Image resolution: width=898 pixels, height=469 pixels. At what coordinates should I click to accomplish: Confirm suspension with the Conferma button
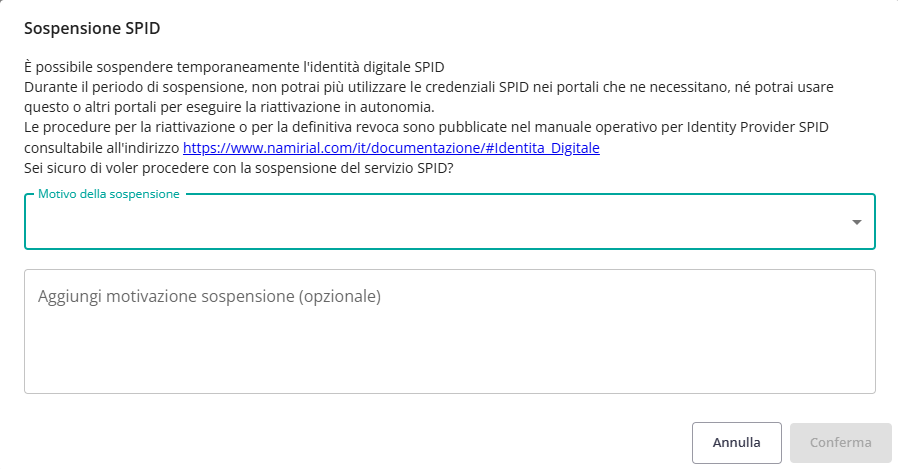pyautogui.click(x=840, y=442)
